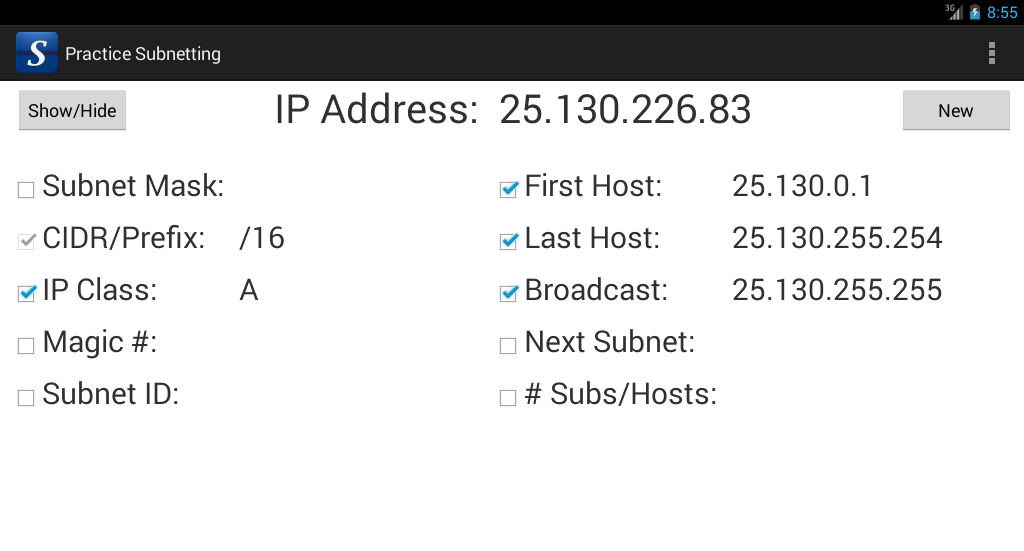This screenshot has width=1024, height=551.
Task: Tap the Broadcast value 25.130.255.255
Action: coord(837,290)
